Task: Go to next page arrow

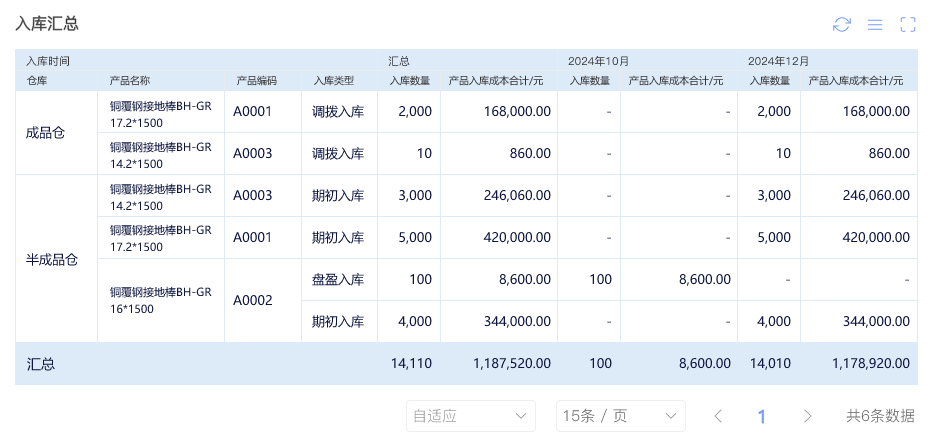Action: point(807,416)
